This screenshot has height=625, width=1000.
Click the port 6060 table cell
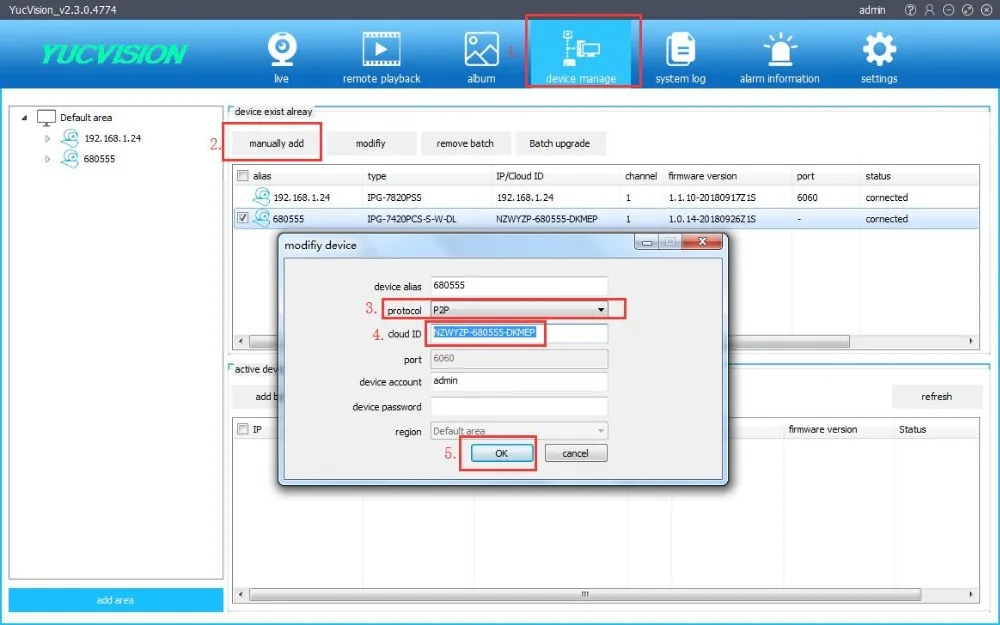tap(807, 198)
